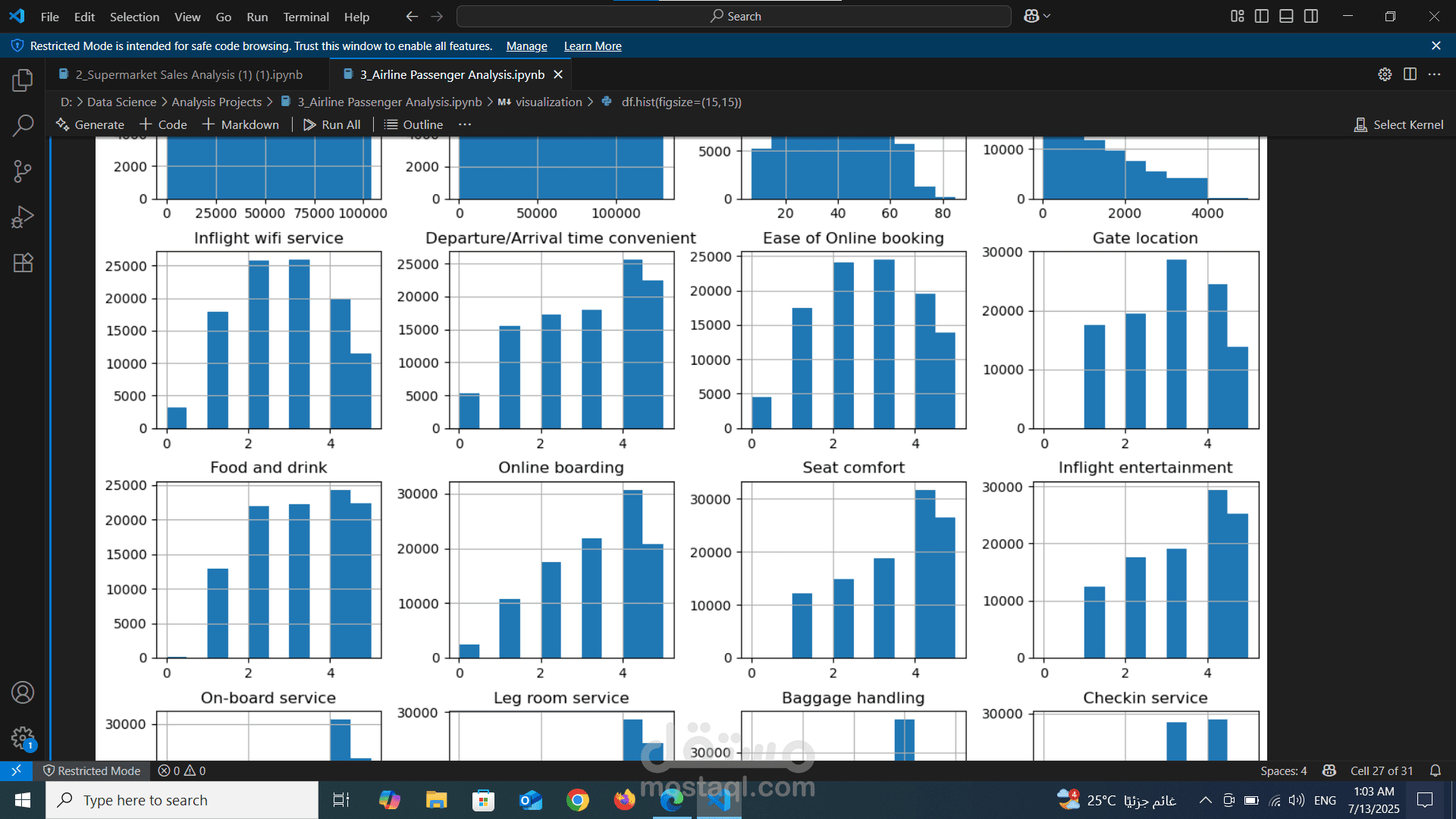Expand the Copilot dropdown arrow
1456x819 pixels.
pos(1047,16)
